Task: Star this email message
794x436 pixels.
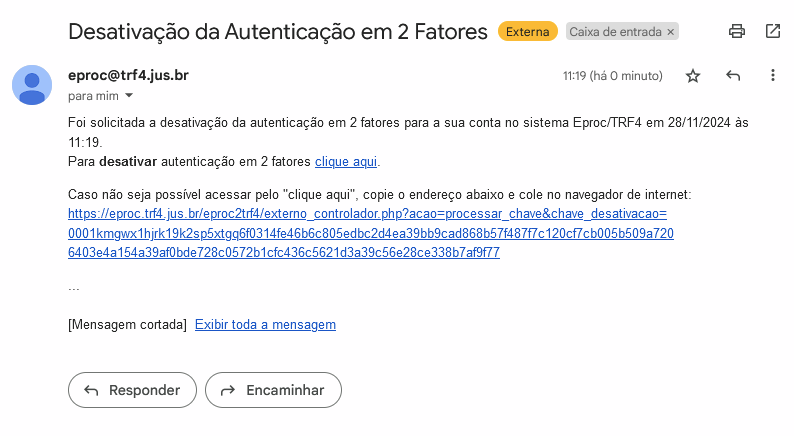Action: click(x=693, y=76)
